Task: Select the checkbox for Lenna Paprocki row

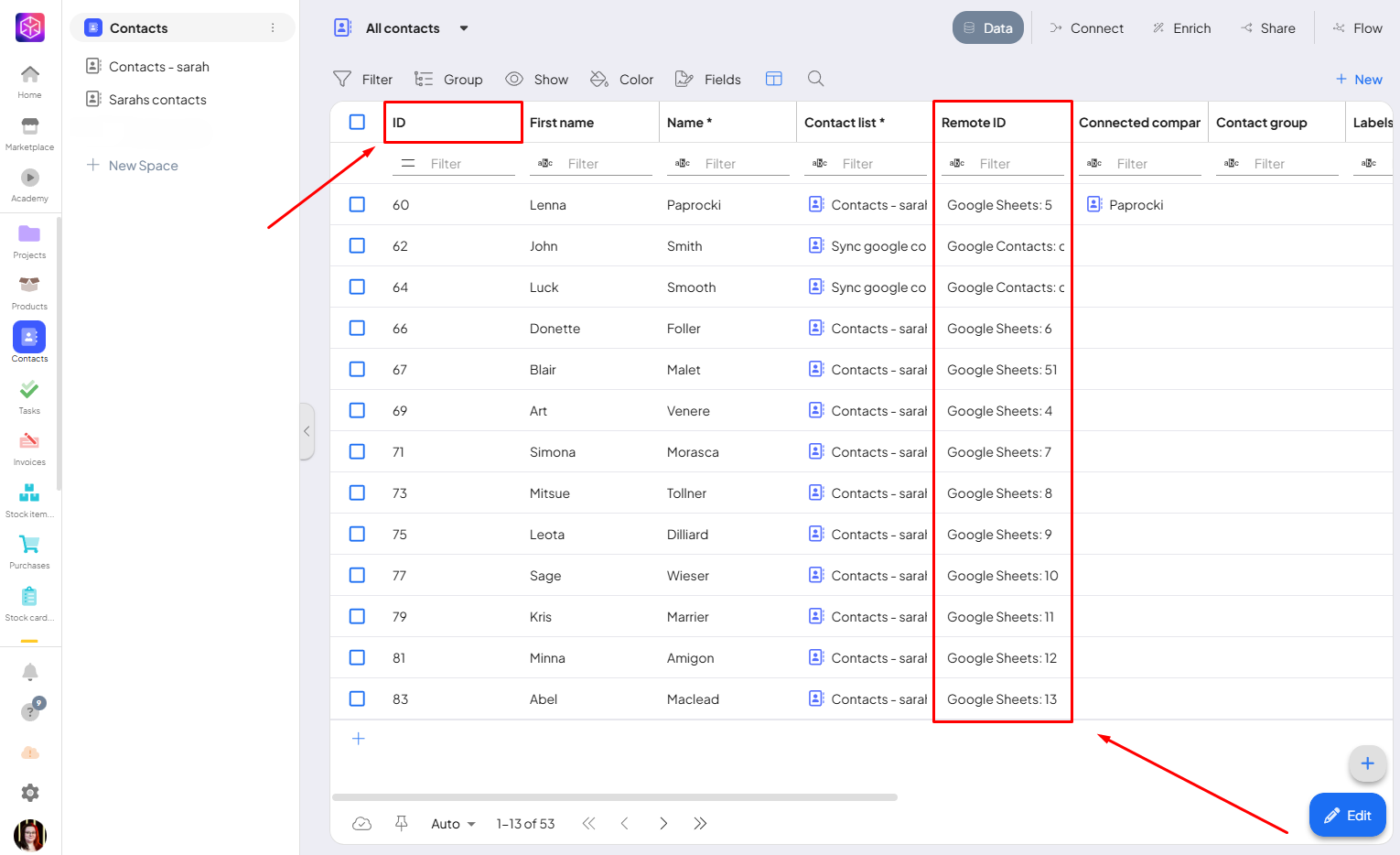Action: [x=357, y=204]
